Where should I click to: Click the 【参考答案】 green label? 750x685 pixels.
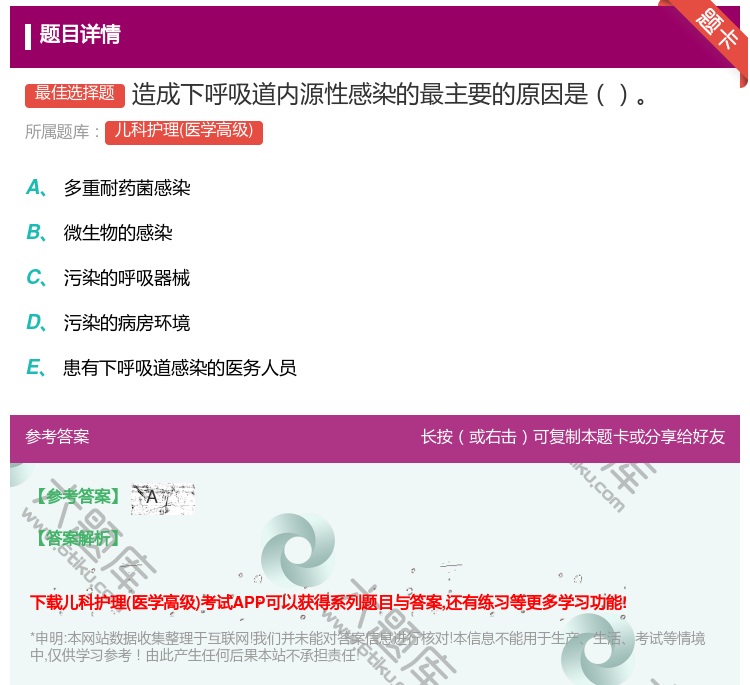click(78, 497)
